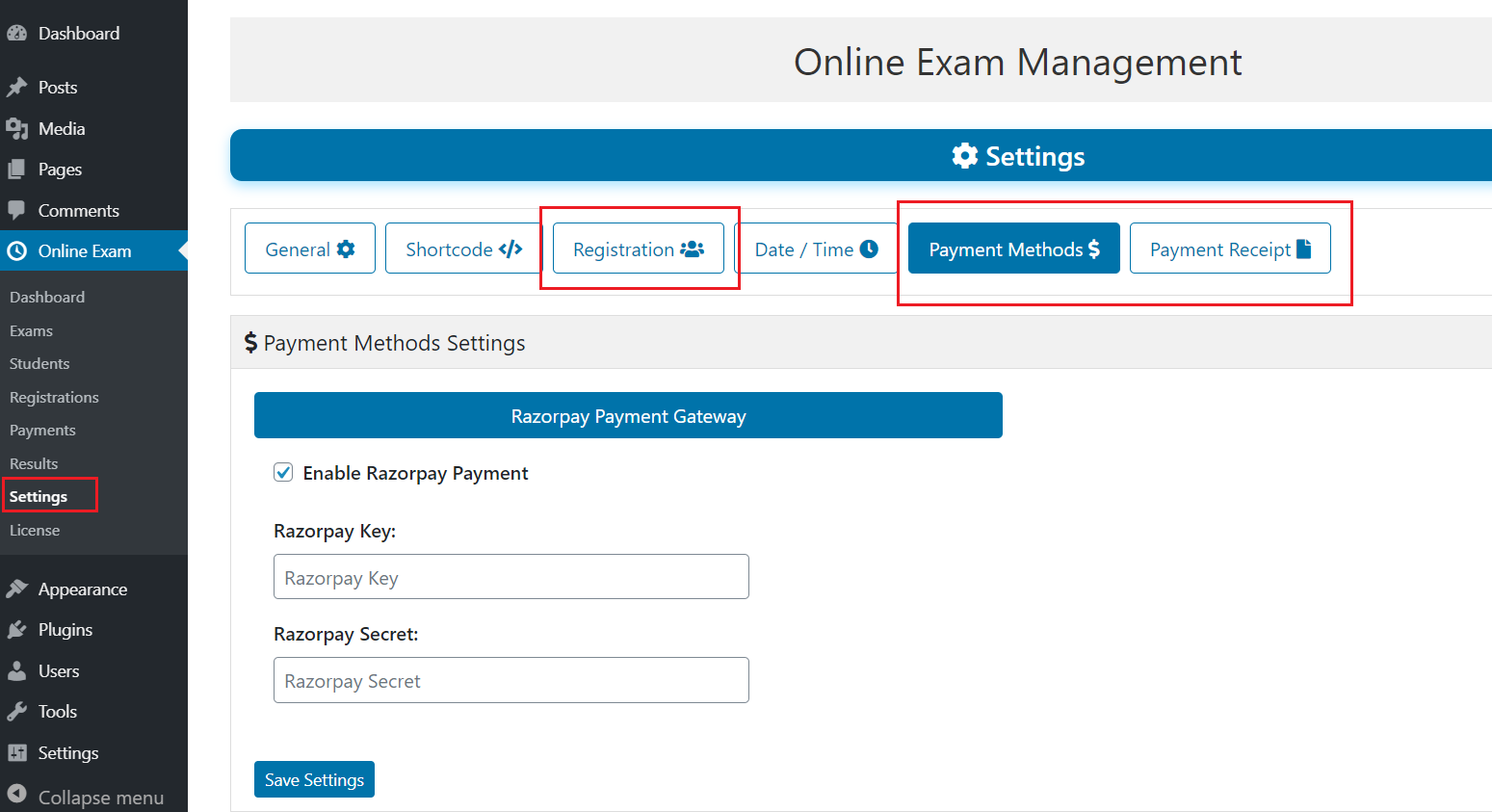Open the WordPress Settings gear icon
The width and height of the screenshot is (1492, 812).
coord(20,752)
